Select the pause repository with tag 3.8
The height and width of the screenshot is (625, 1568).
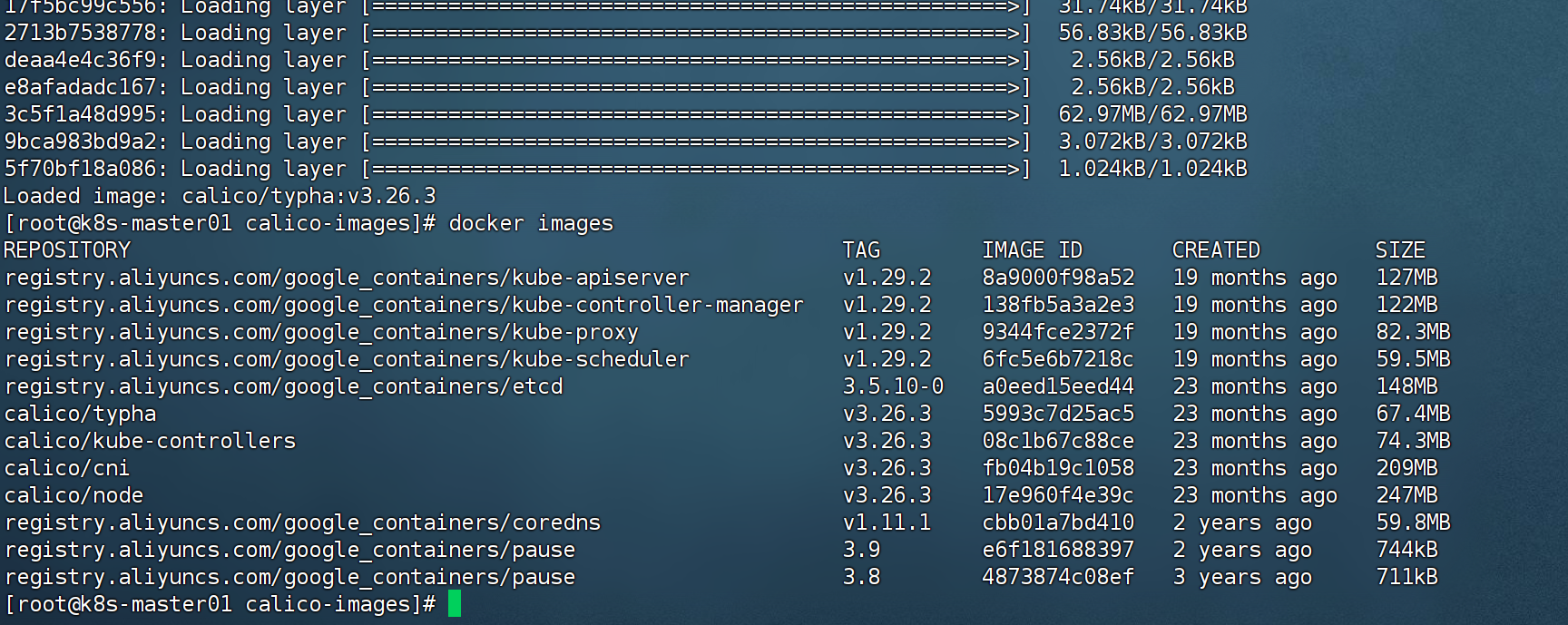(289, 577)
